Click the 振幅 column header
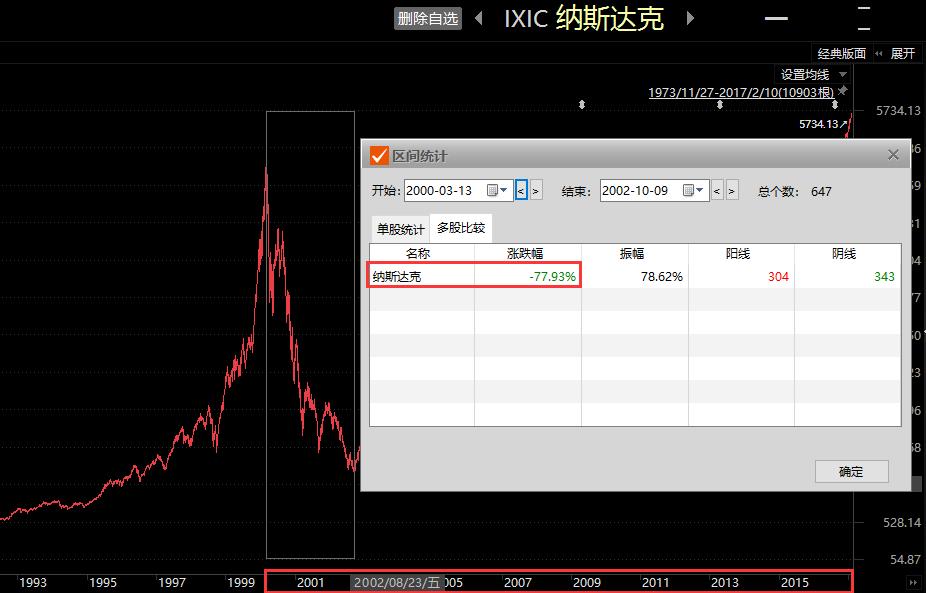The width and height of the screenshot is (926, 593). pos(632,253)
